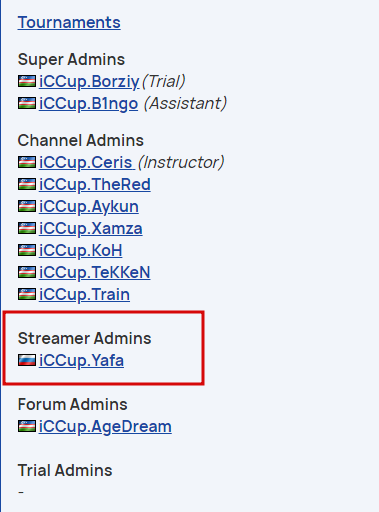The height and width of the screenshot is (512, 379).
Task: Open iCCup.AgeDream forum admin link
Action: click(x=105, y=426)
